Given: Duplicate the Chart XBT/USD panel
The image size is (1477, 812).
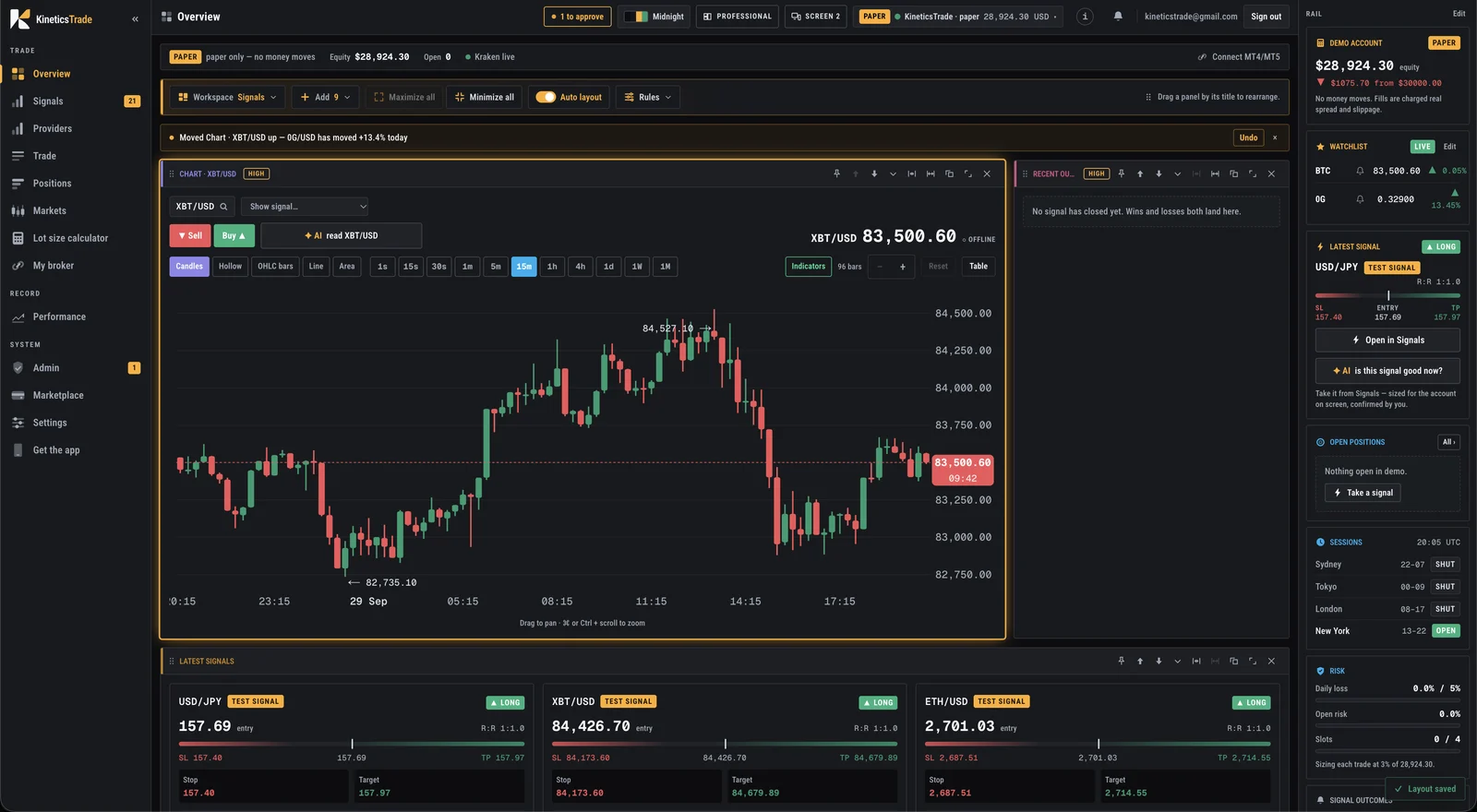Looking at the screenshot, I should [949, 173].
